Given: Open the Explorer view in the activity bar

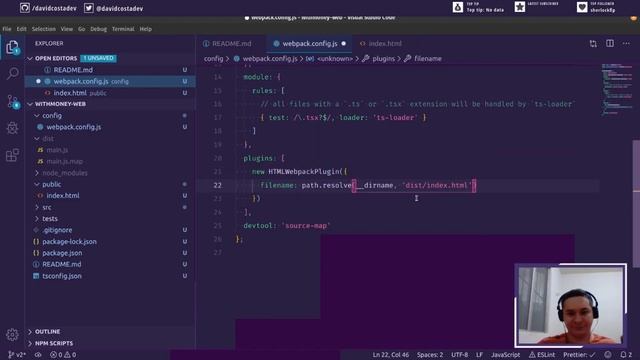Looking at the screenshot, I should point(13,47).
